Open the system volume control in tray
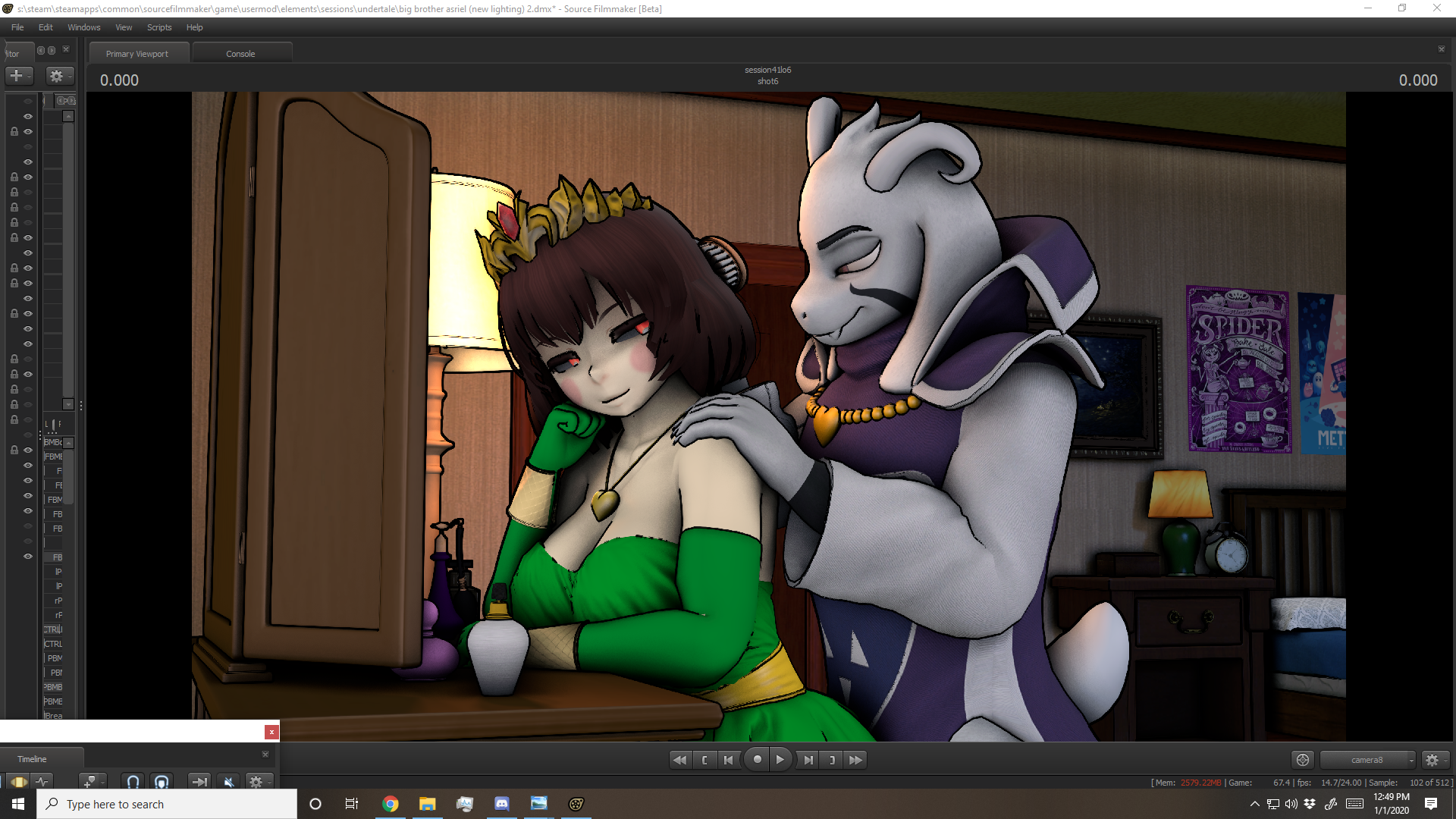Screen dimensions: 1456x819 click(x=1291, y=804)
